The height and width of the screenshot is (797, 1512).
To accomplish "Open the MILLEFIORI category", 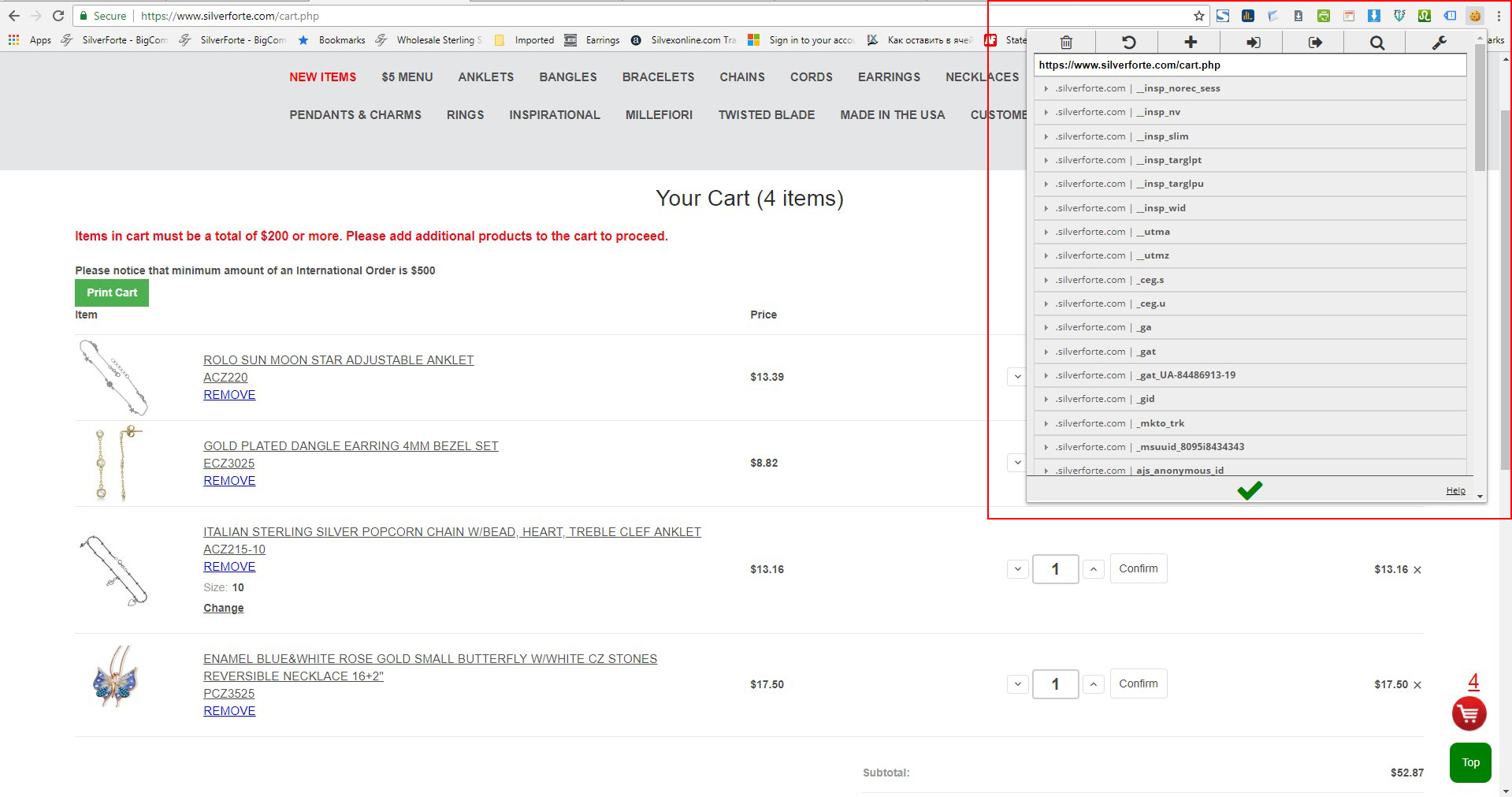I will pos(659,115).
